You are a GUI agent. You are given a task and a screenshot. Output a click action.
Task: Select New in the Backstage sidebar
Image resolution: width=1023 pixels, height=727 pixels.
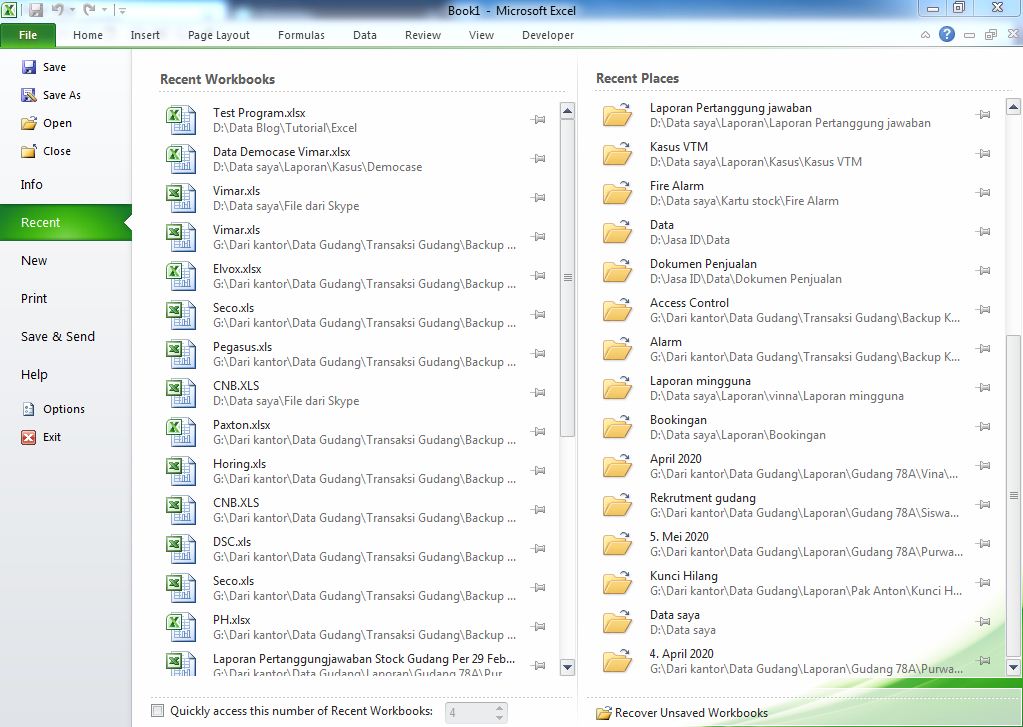click(x=34, y=261)
